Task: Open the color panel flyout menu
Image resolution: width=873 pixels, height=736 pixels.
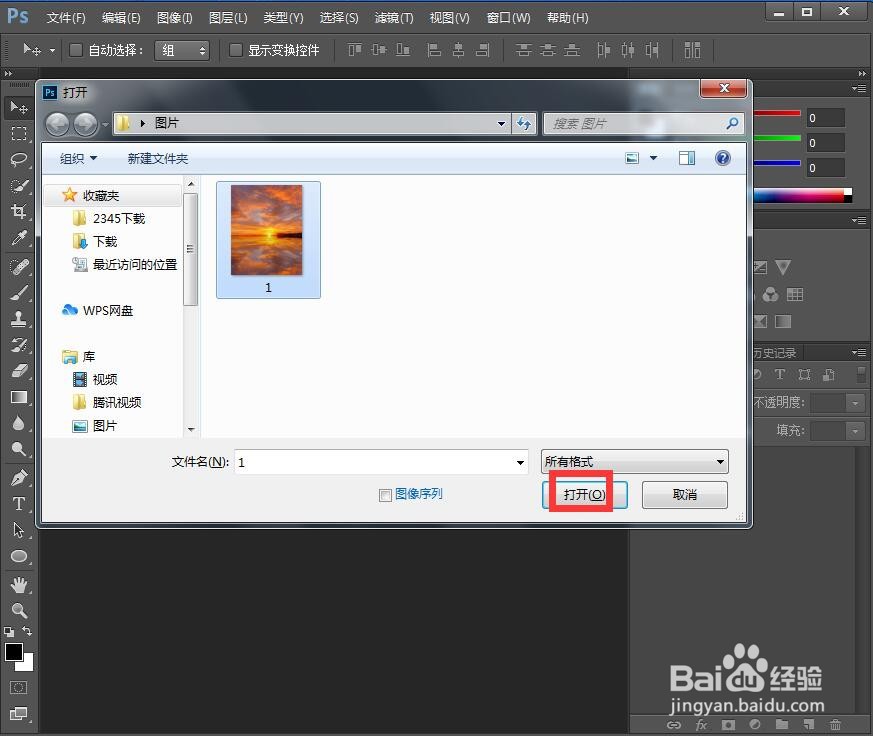Action: pos(859,88)
